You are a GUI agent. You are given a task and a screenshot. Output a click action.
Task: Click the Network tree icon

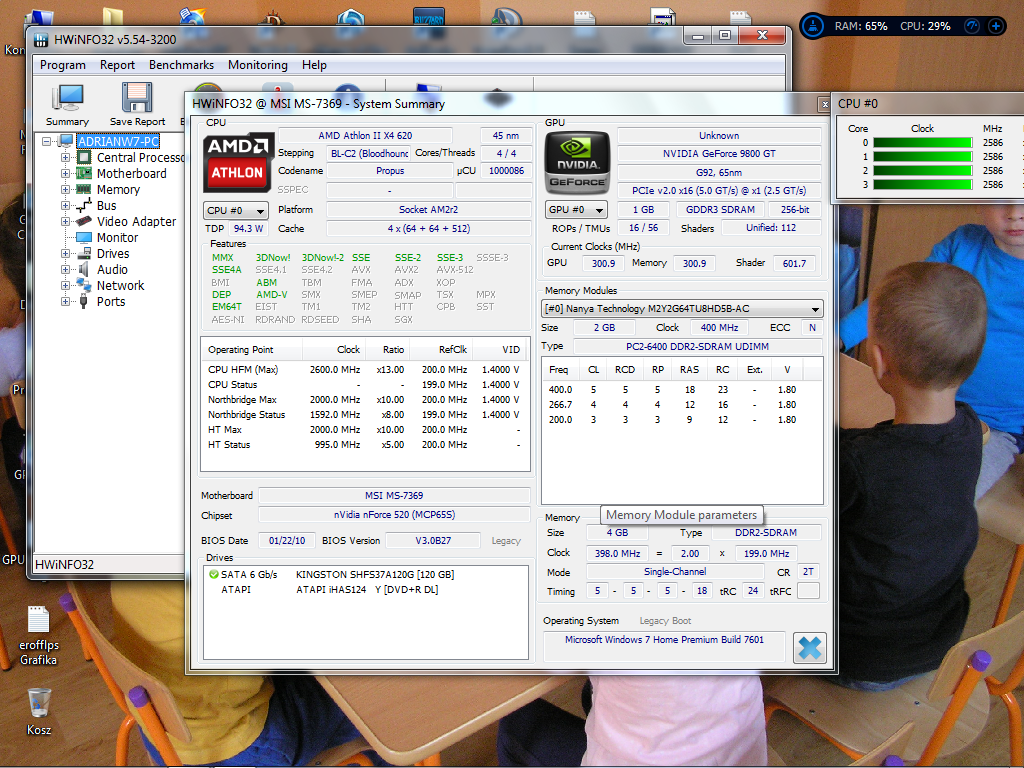84,285
